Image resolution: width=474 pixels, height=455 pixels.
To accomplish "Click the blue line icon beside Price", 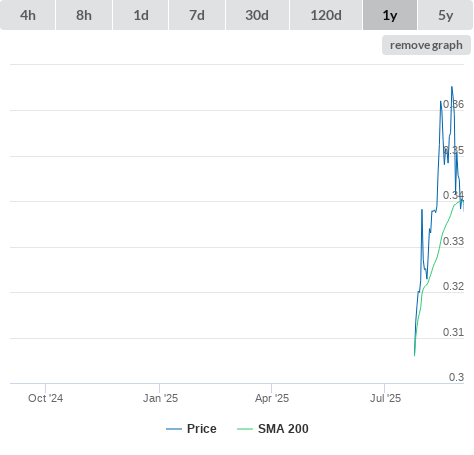I will (x=174, y=429).
